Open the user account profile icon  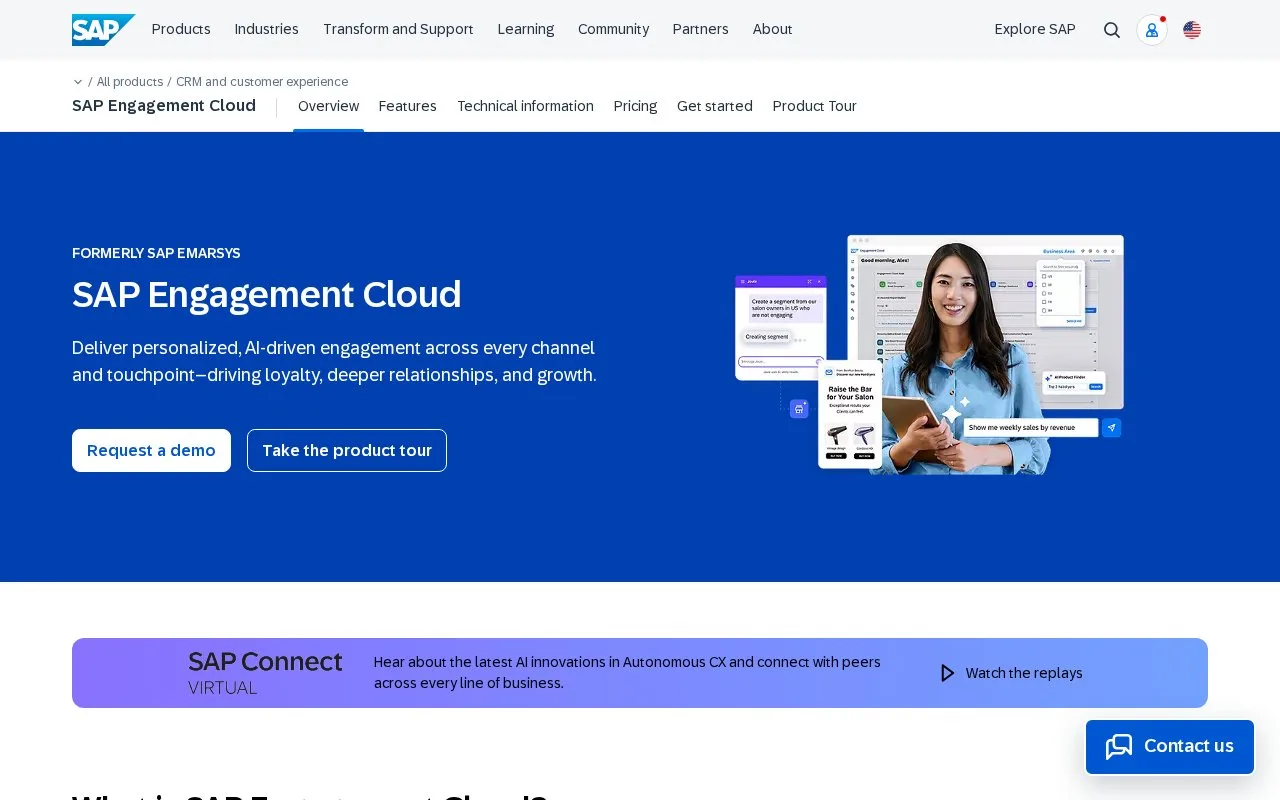click(1152, 30)
